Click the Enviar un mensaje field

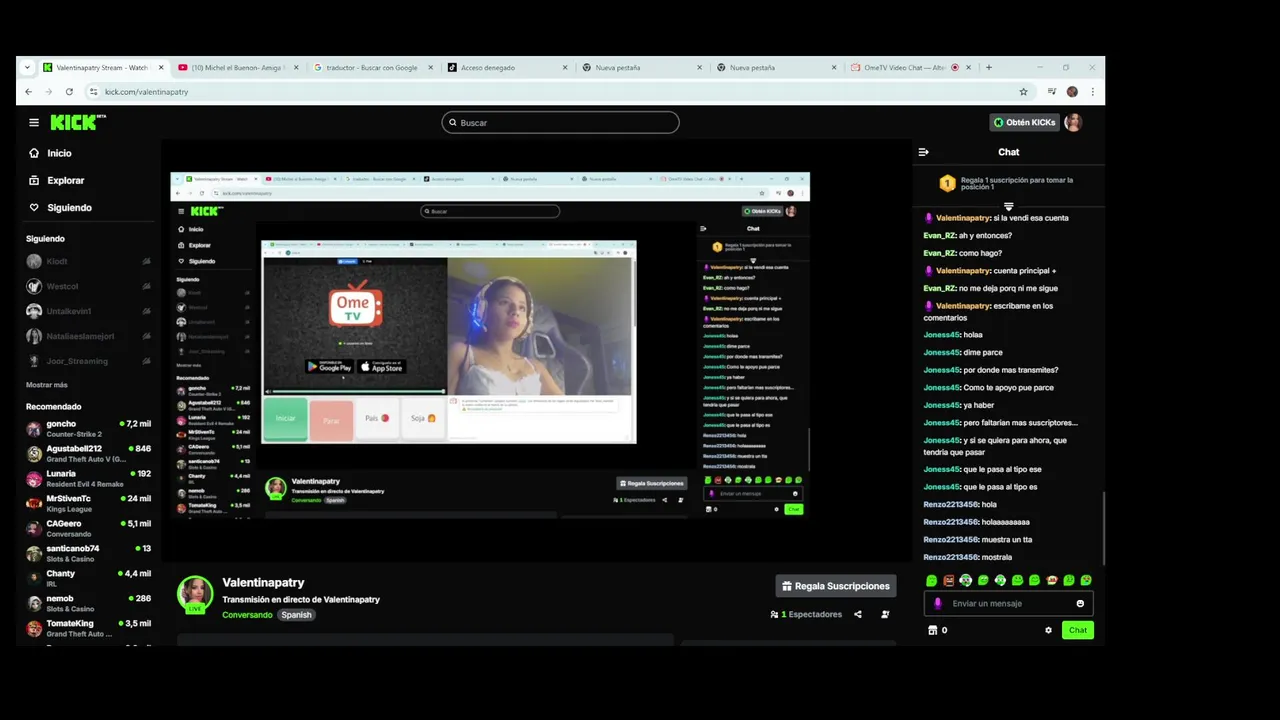[x=1008, y=603]
